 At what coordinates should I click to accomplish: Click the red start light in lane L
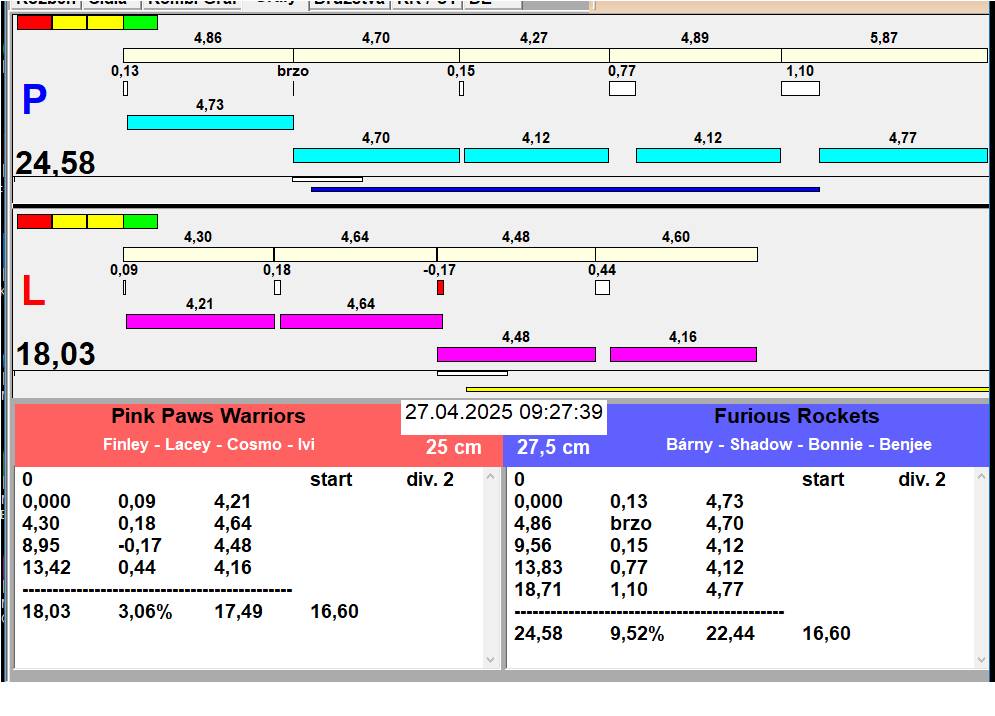point(34,221)
